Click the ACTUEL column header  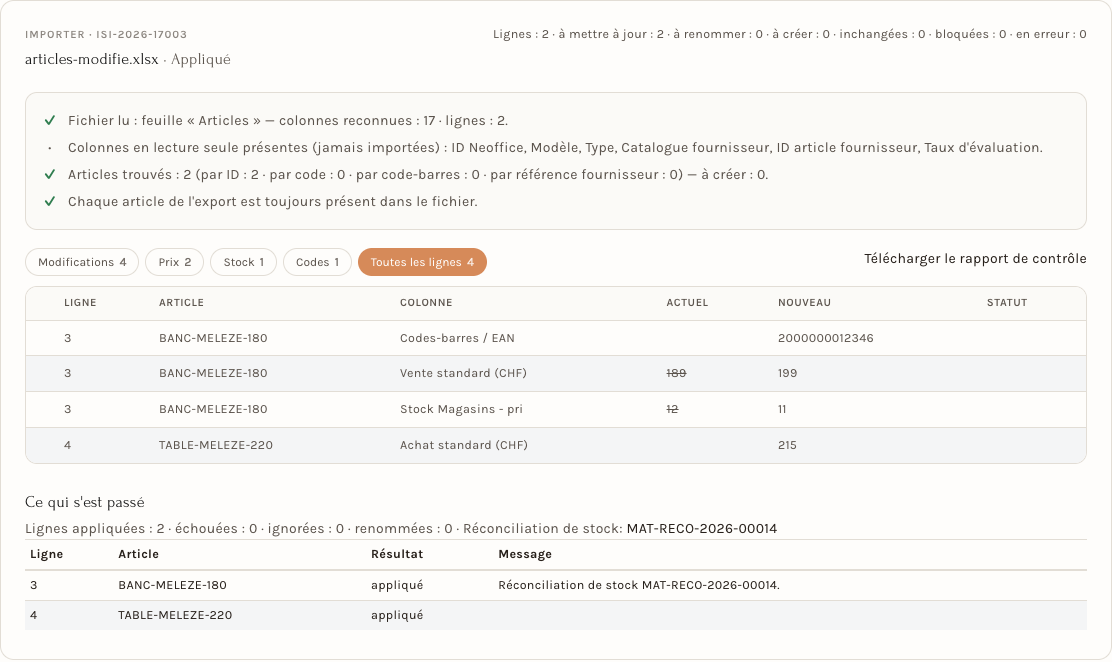[x=687, y=303]
